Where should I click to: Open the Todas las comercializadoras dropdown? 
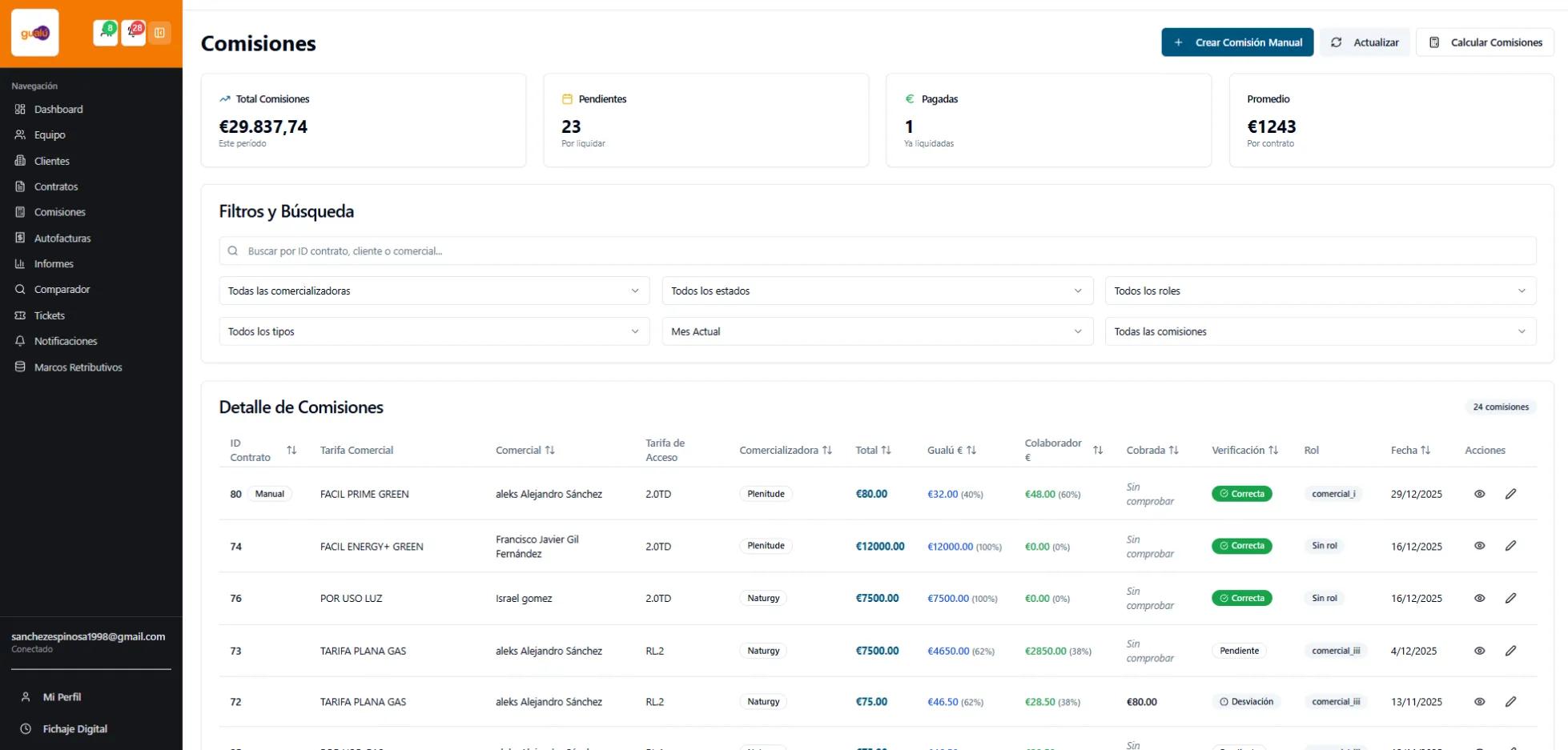pos(433,291)
